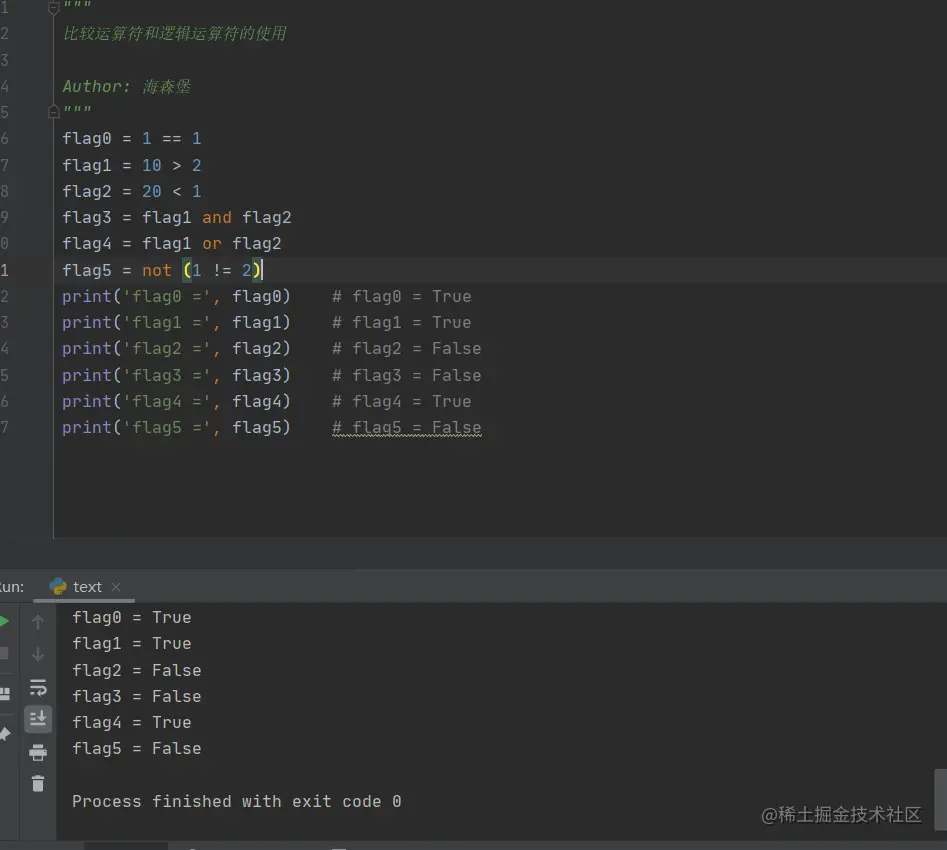Click the print('flag4 =', flag4) statement
Viewport: 947px width, 850px height.
click(176, 401)
